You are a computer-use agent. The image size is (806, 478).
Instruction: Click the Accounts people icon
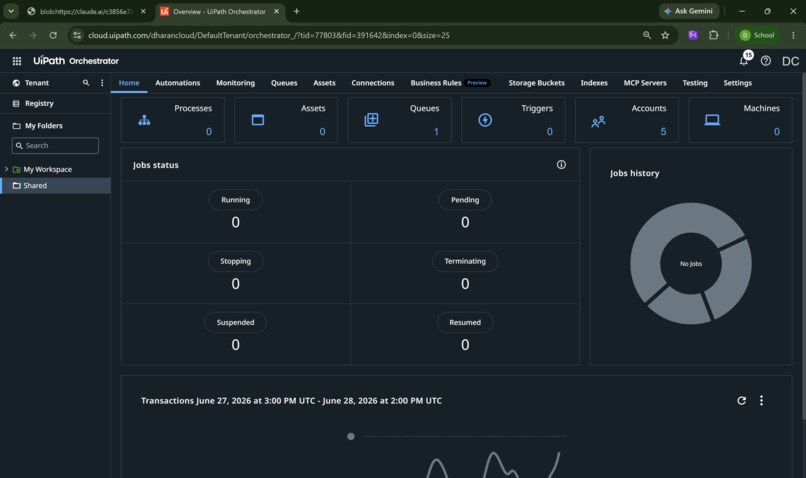(598, 122)
